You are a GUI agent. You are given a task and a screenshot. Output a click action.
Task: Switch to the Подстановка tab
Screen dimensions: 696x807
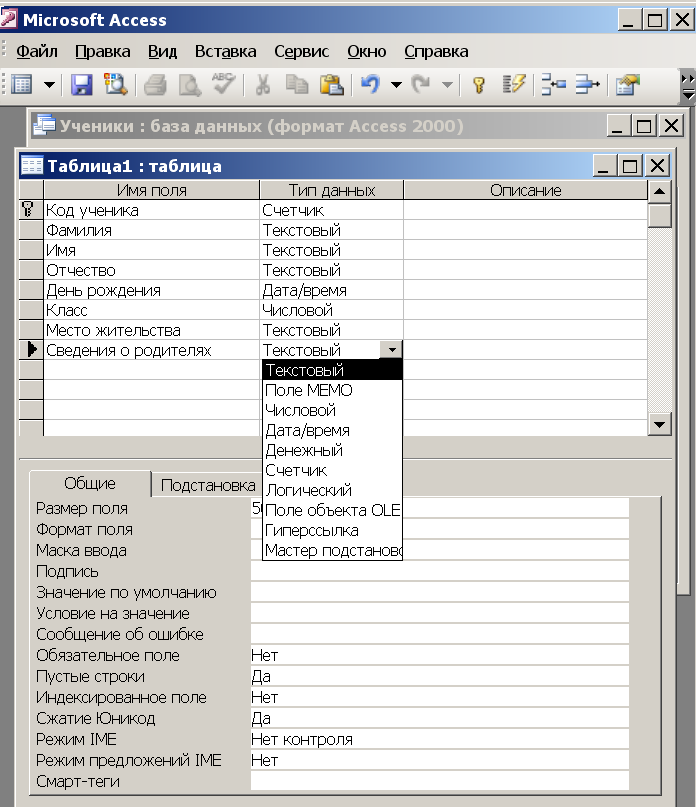pyautogui.click(x=208, y=485)
